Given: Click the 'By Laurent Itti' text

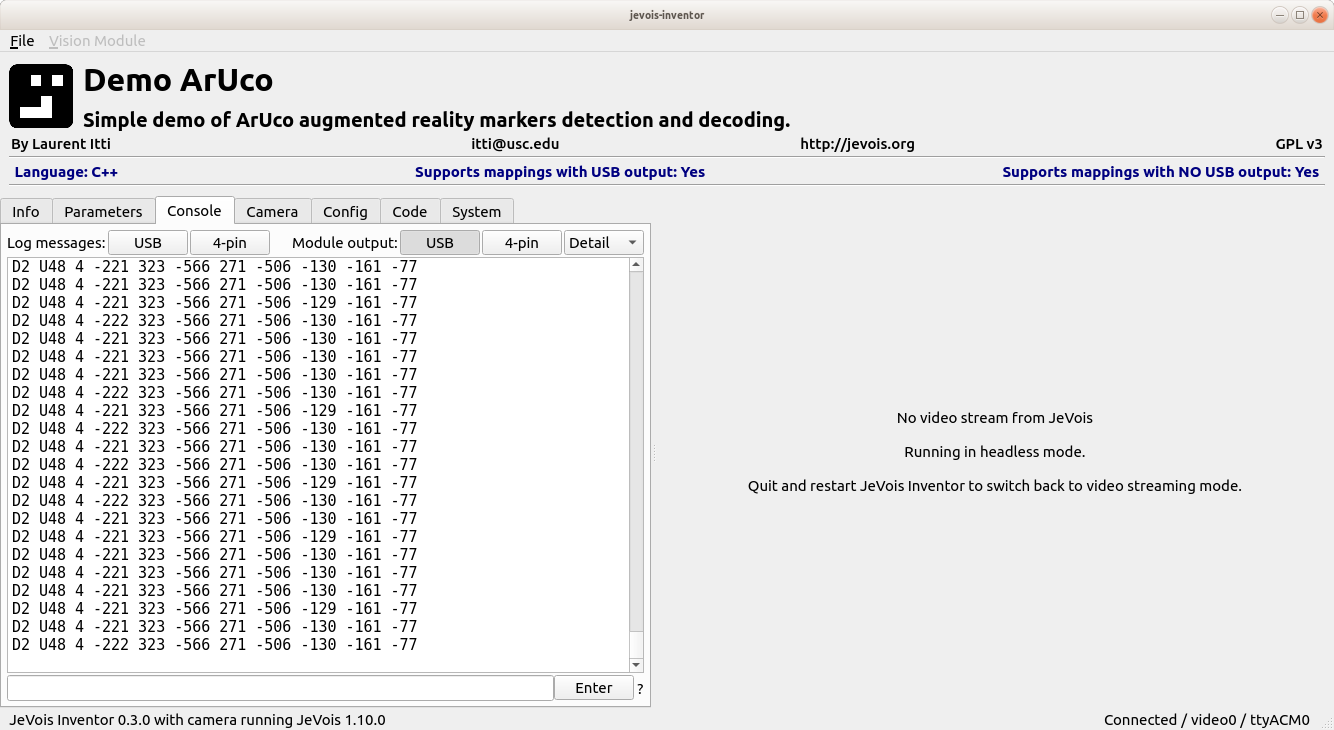Looking at the screenshot, I should (62, 144).
